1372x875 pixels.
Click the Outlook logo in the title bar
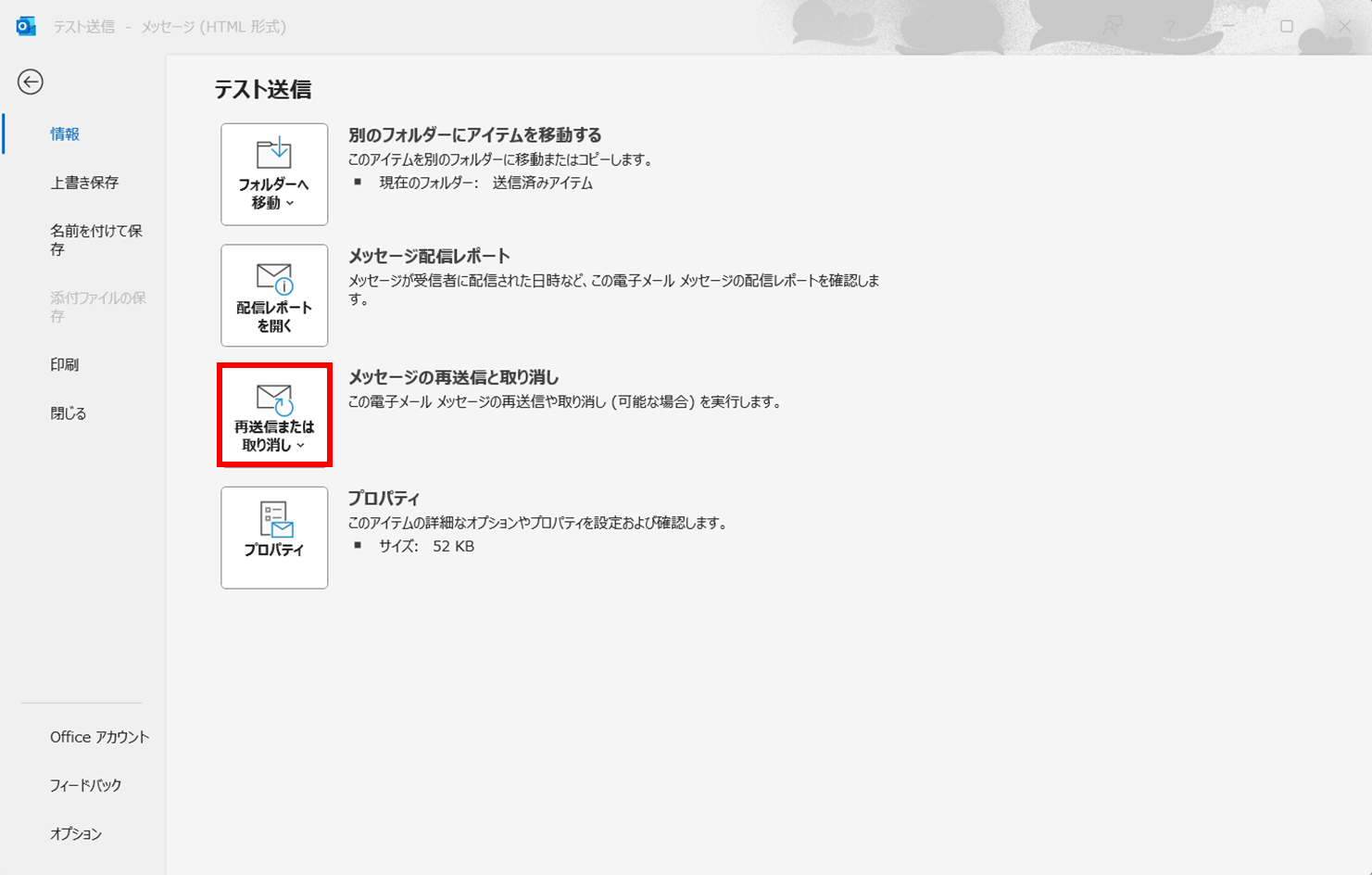click(26, 27)
